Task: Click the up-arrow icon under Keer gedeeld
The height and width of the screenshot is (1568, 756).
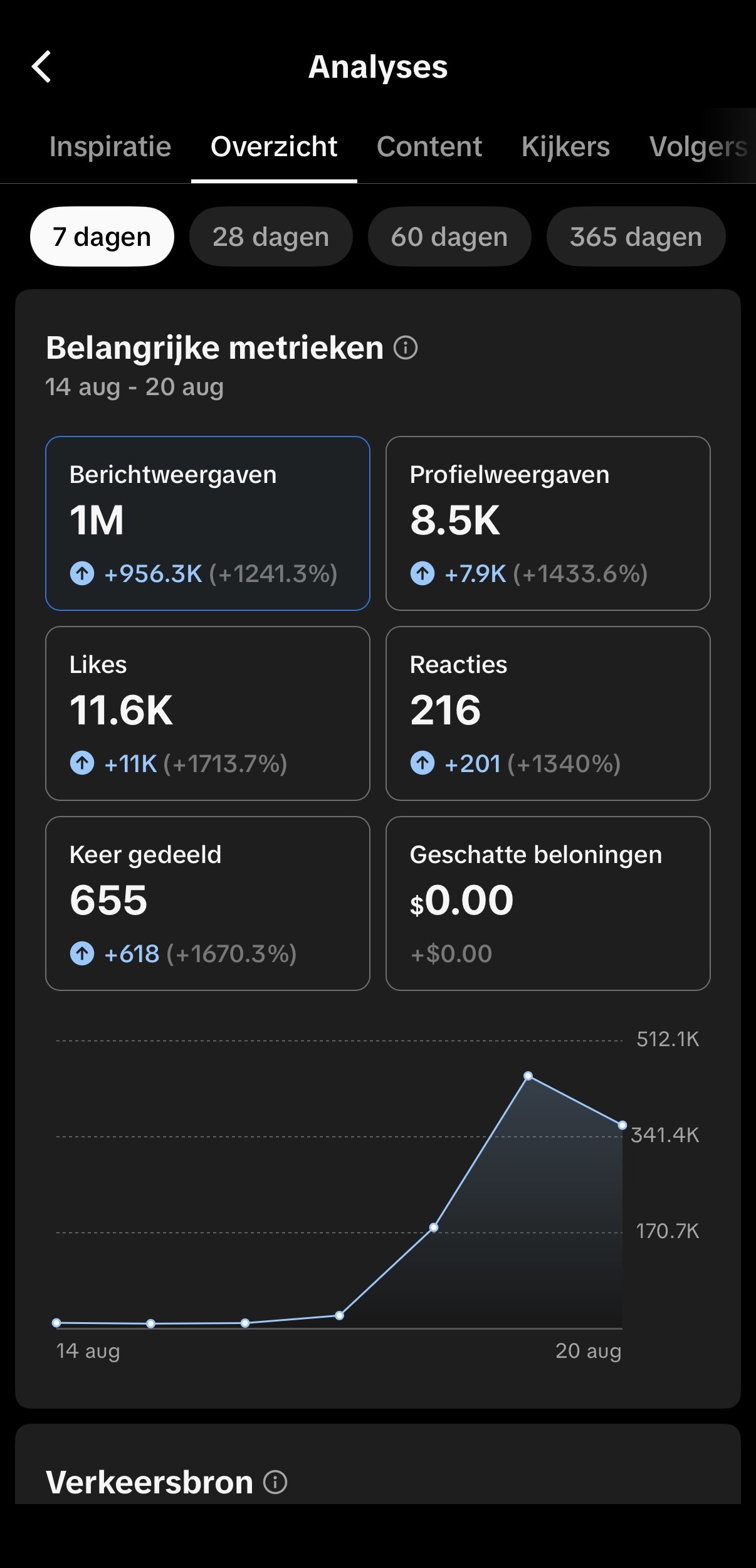Action: tap(82, 953)
